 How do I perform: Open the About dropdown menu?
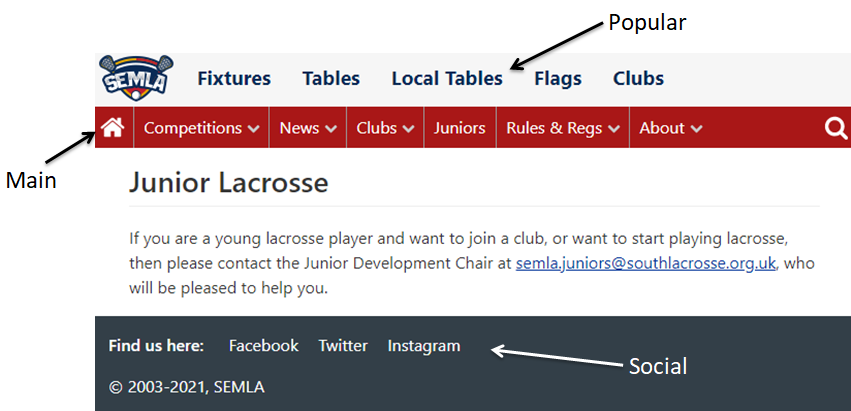[x=671, y=128]
